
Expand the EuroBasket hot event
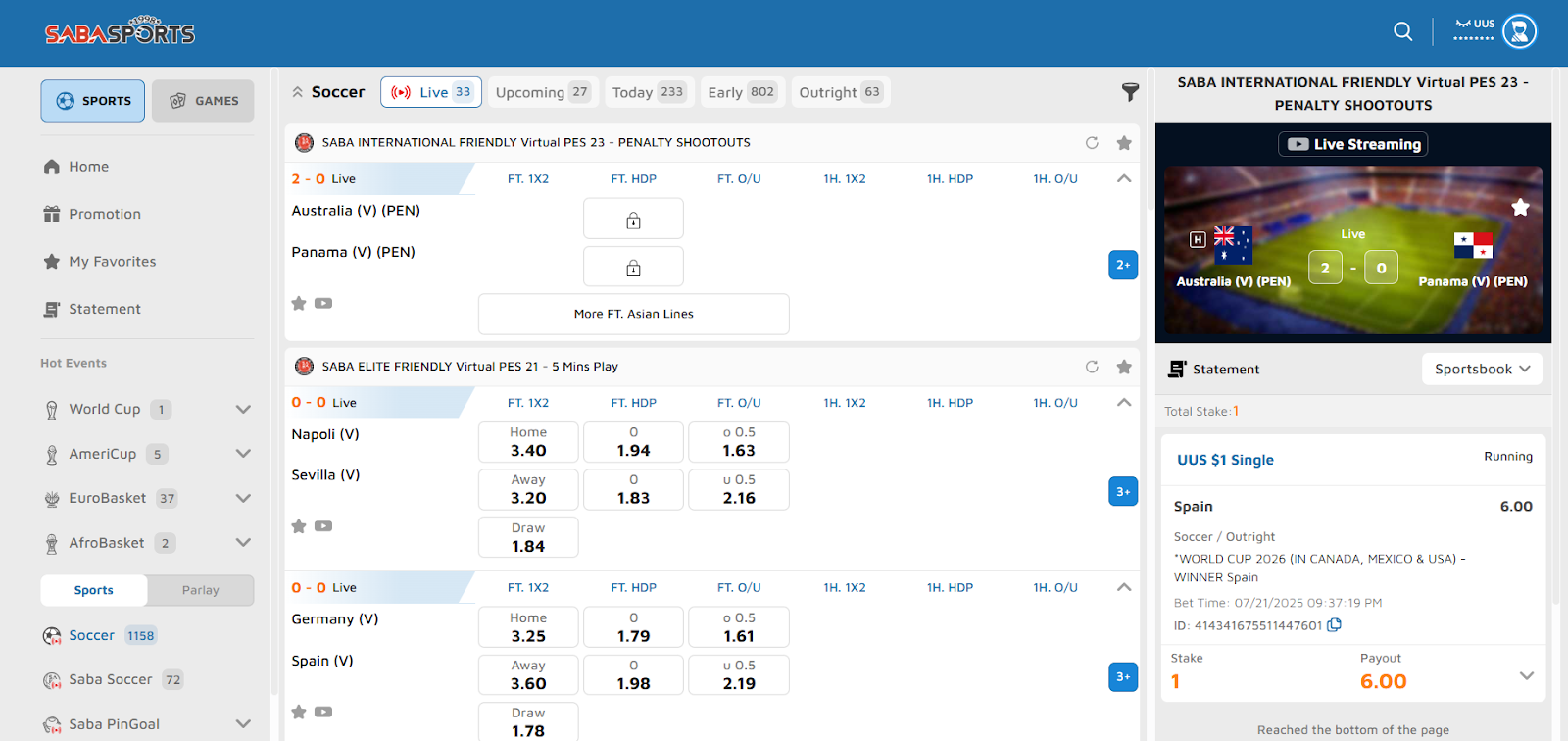pos(243,498)
